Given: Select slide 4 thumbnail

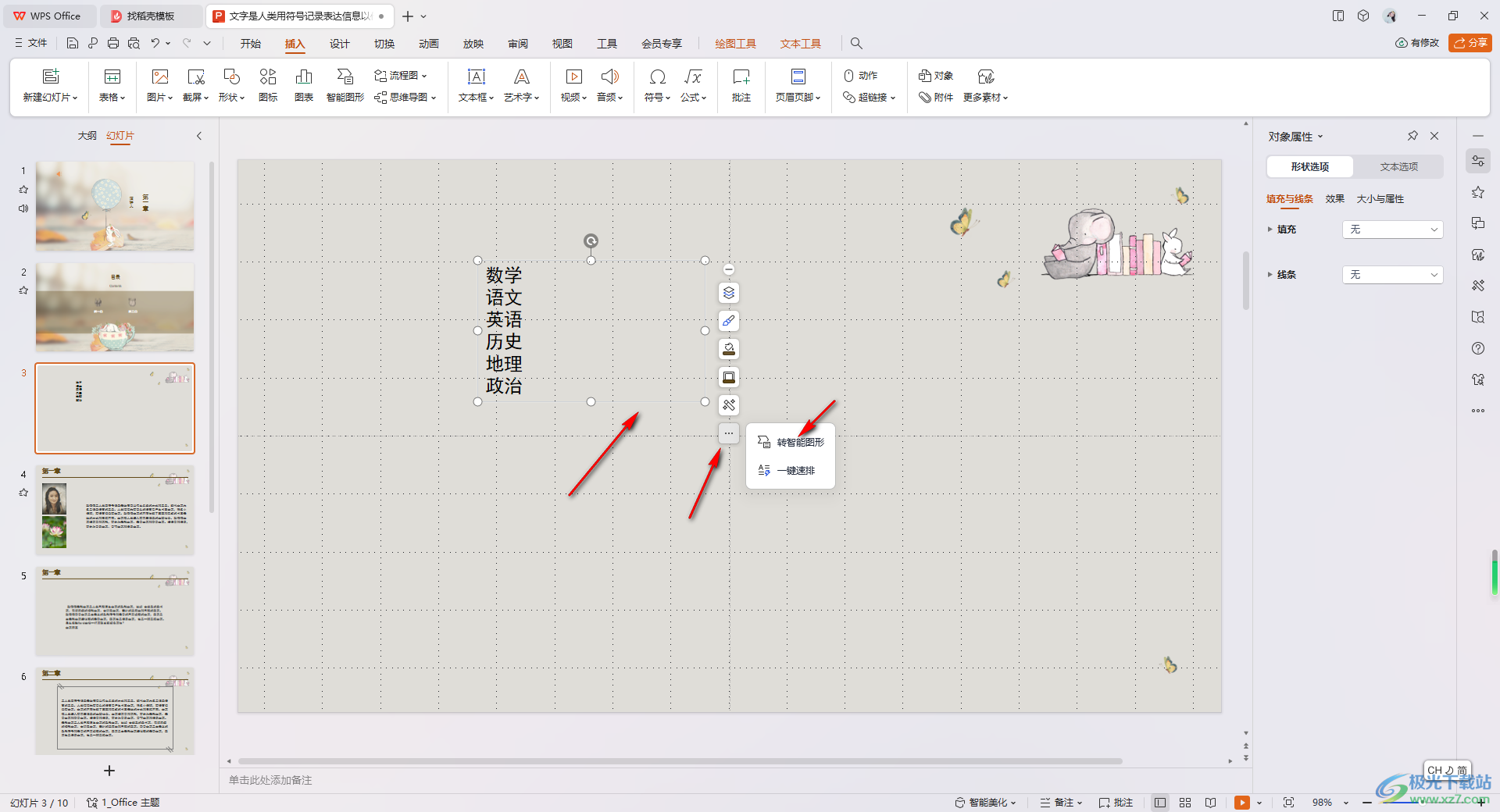Looking at the screenshot, I should (115, 510).
